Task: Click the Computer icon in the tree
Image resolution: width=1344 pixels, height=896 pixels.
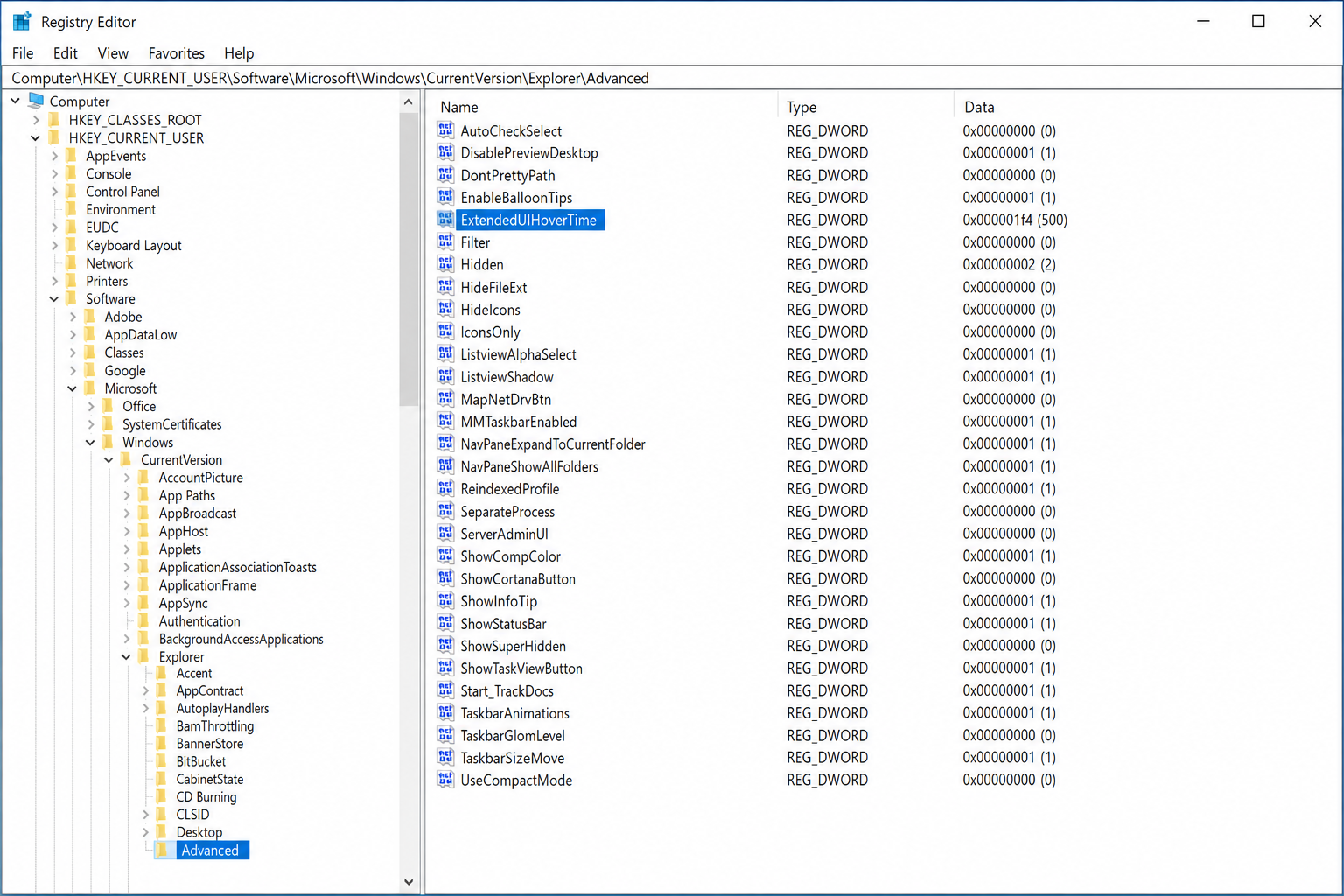Action: (36, 101)
